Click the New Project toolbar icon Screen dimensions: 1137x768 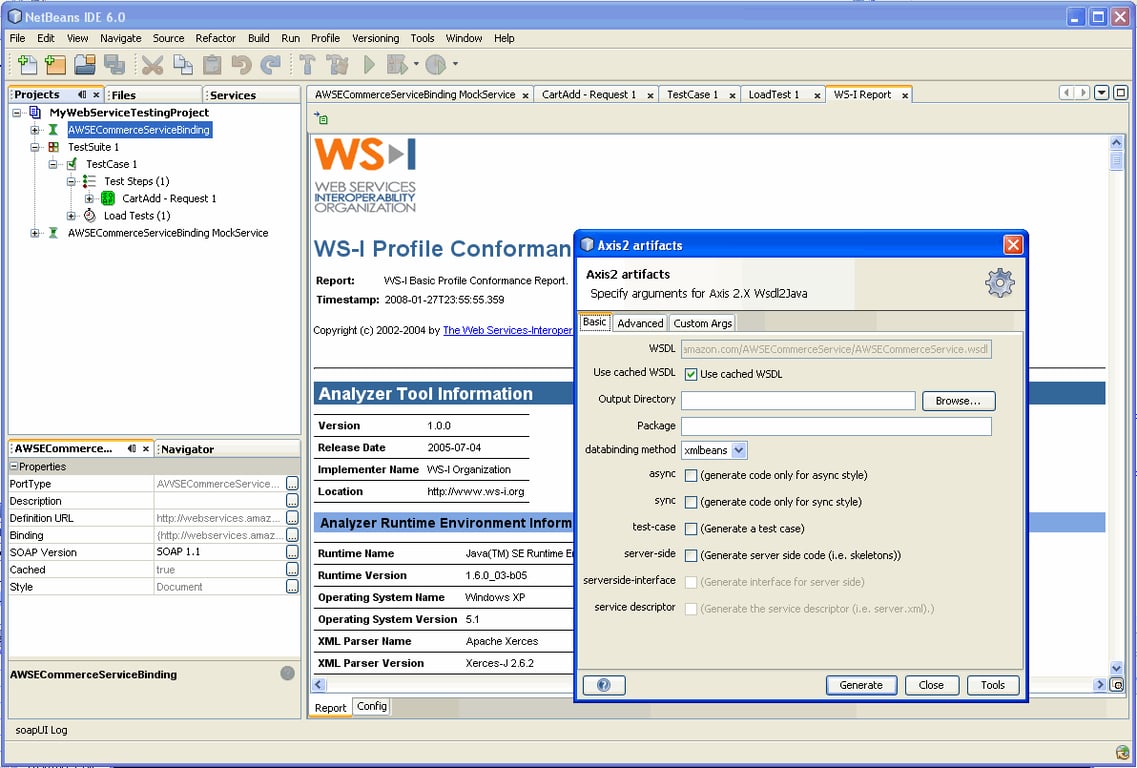55,65
